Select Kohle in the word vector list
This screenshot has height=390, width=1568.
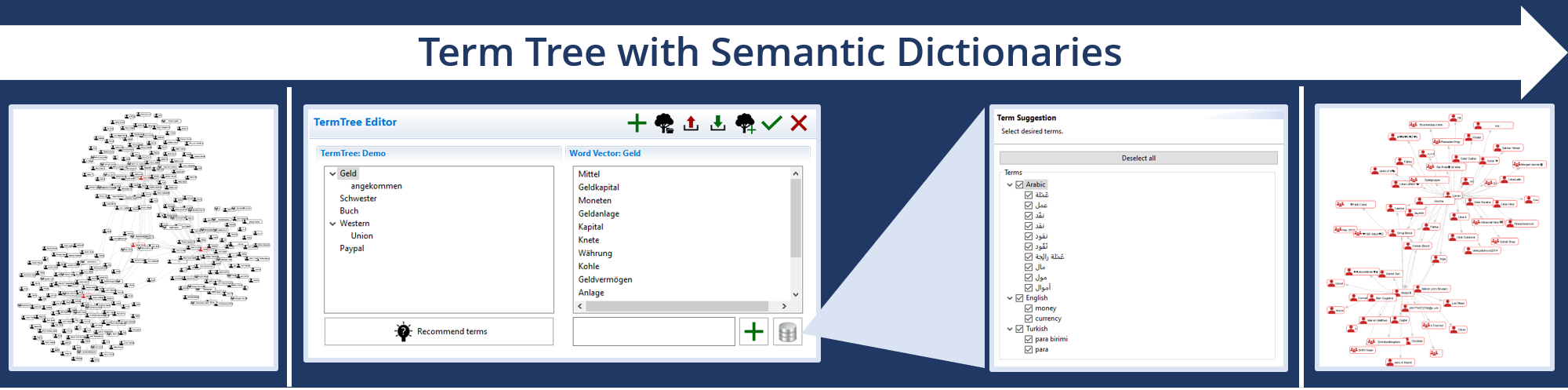(x=589, y=267)
